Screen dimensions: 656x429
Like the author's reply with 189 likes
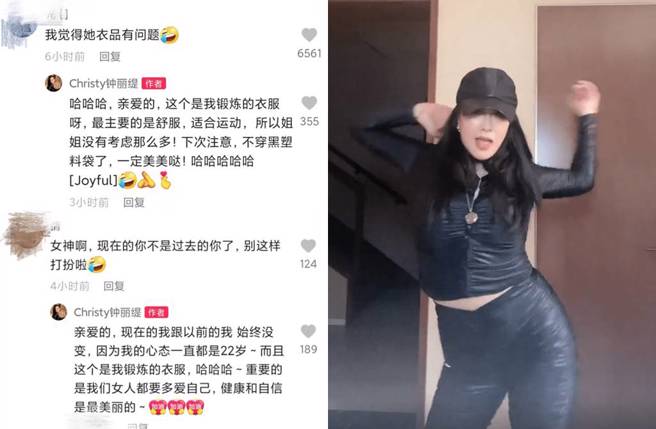308,331
